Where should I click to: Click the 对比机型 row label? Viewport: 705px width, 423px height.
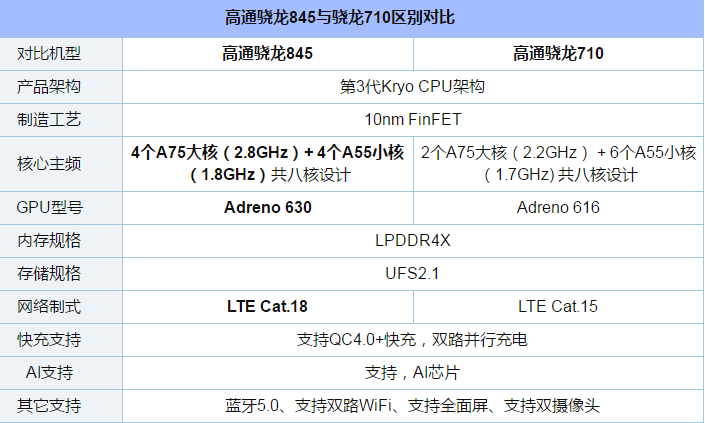[49, 54]
